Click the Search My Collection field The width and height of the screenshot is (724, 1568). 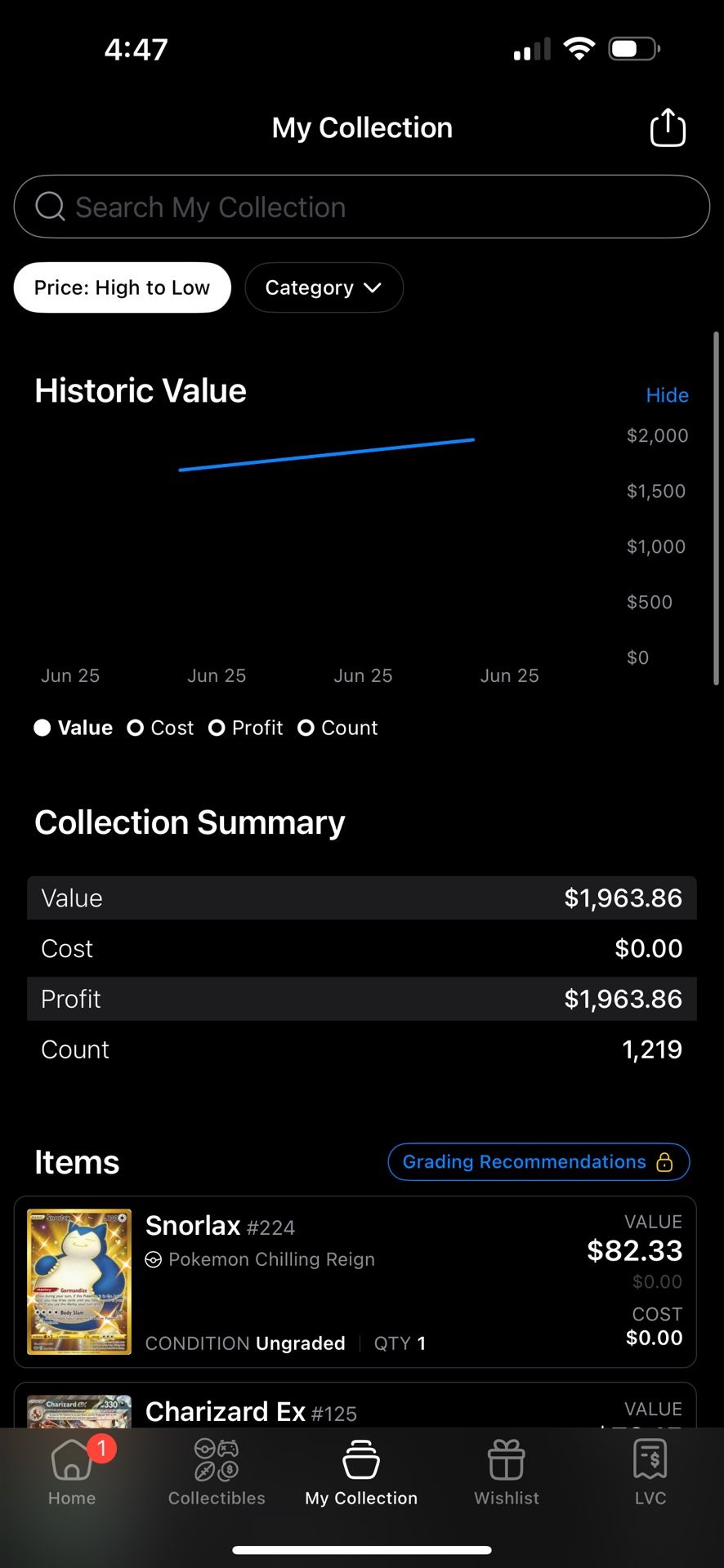tap(362, 207)
